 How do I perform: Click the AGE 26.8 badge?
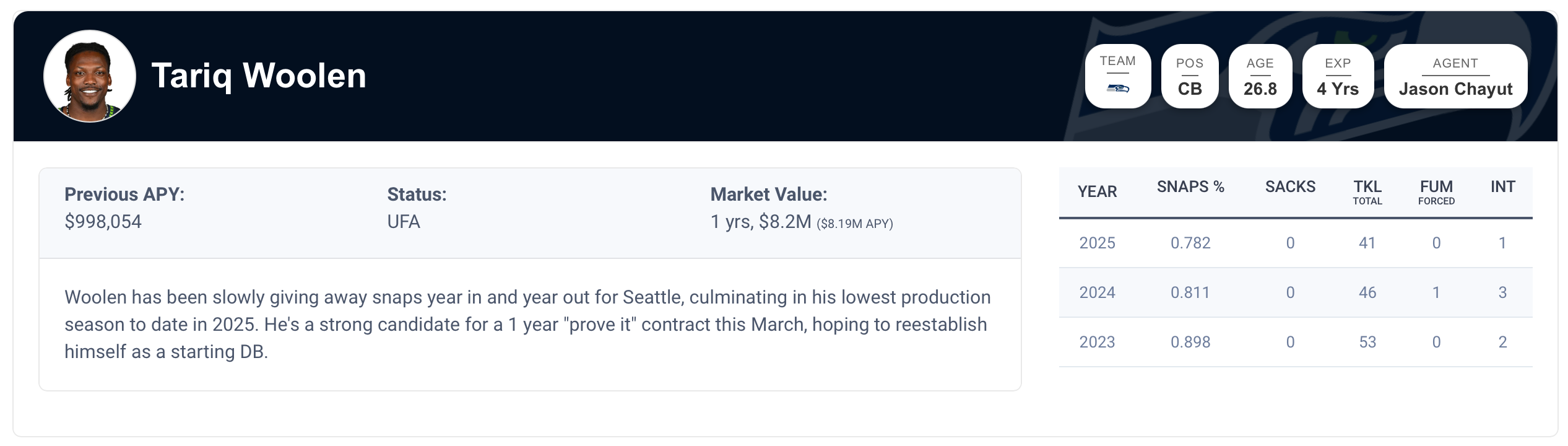1260,77
